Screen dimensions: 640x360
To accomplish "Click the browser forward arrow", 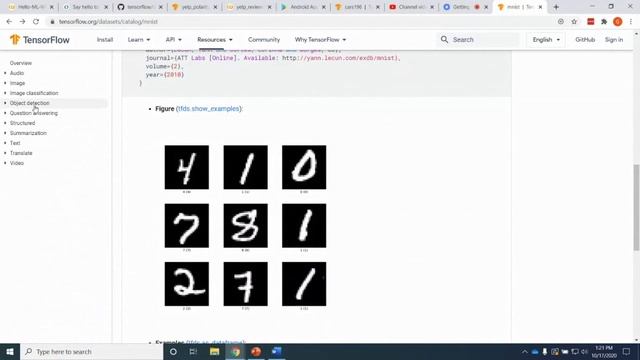I will tap(22, 22).
